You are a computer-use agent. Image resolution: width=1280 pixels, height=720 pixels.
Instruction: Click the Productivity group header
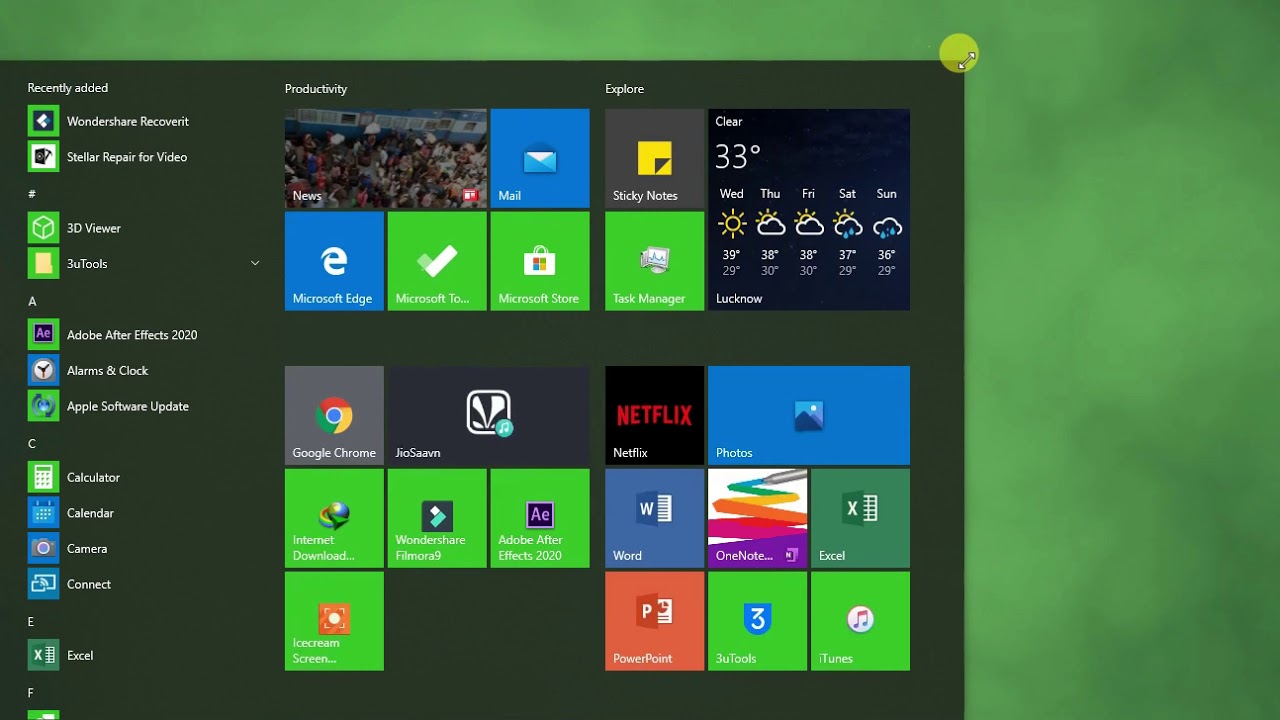[x=316, y=89]
